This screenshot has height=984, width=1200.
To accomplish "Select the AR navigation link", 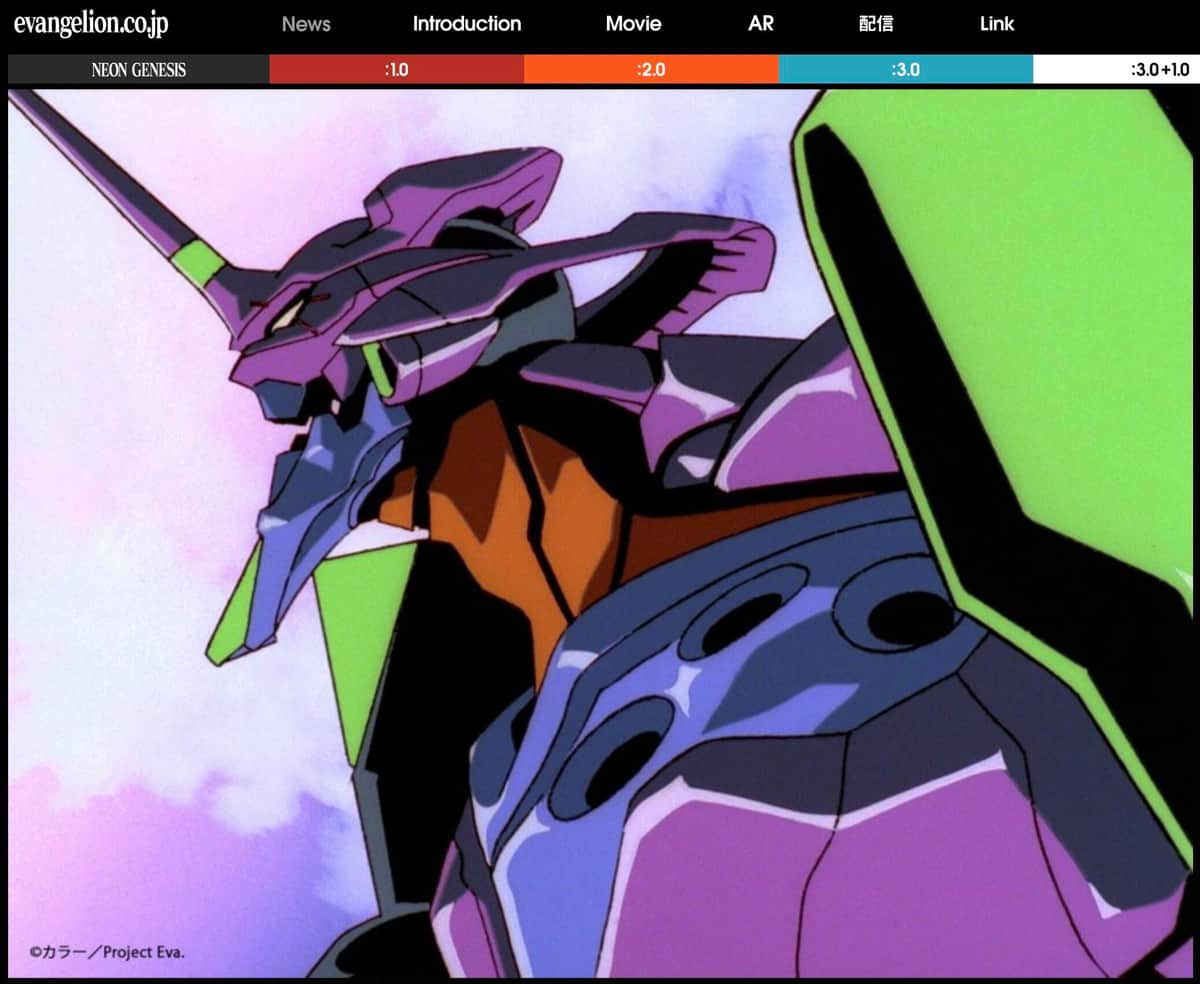I will tap(760, 24).
